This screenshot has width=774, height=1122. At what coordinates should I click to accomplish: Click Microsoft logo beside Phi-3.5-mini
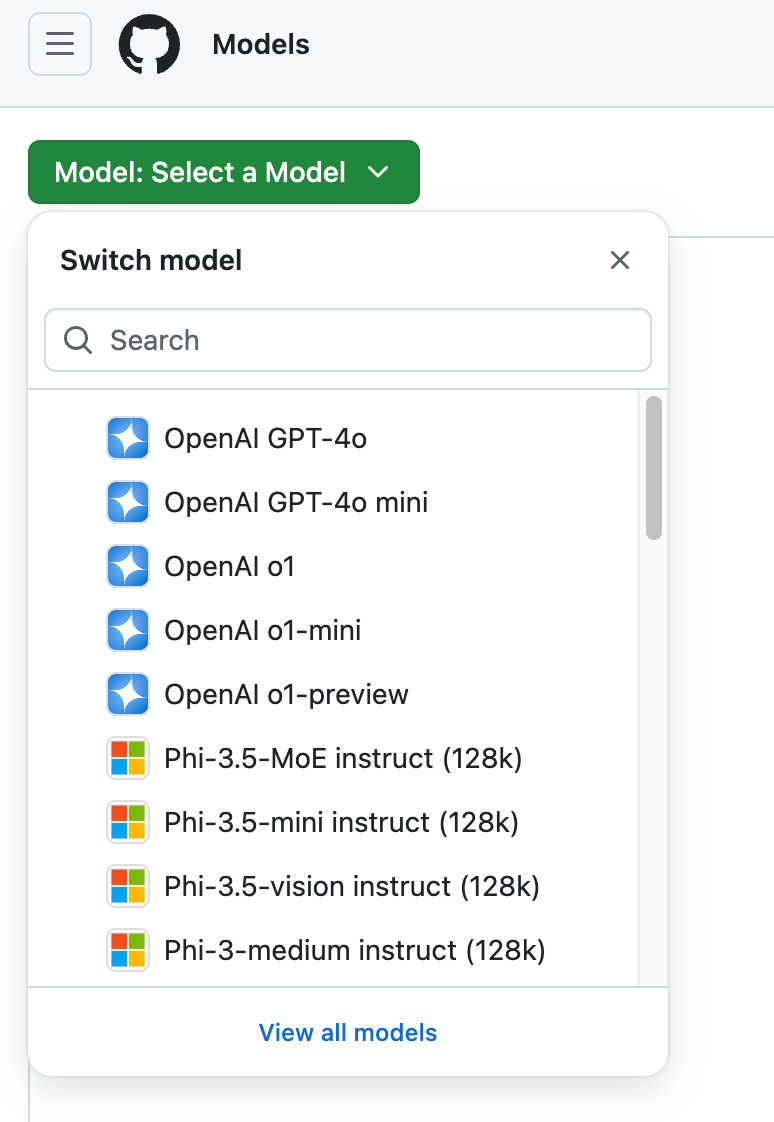click(128, 822)
